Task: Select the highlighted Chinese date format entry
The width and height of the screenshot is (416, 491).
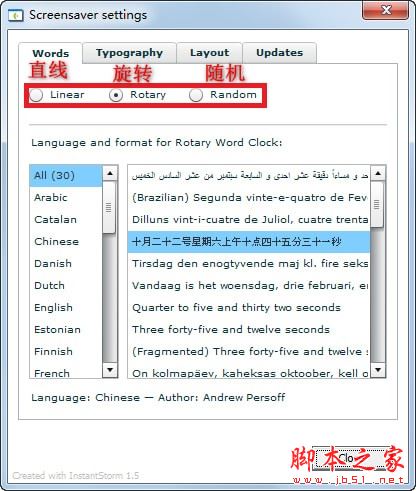Action: click(x=249, y=241)
